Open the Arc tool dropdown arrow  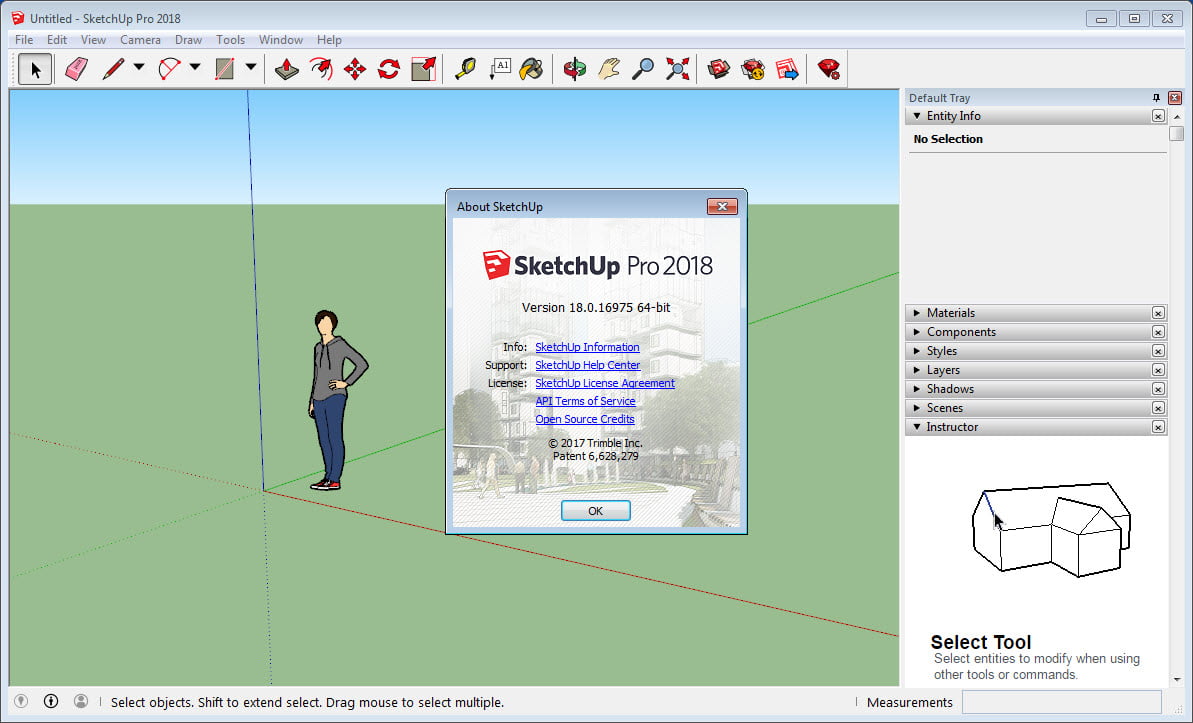coord(195,67)
